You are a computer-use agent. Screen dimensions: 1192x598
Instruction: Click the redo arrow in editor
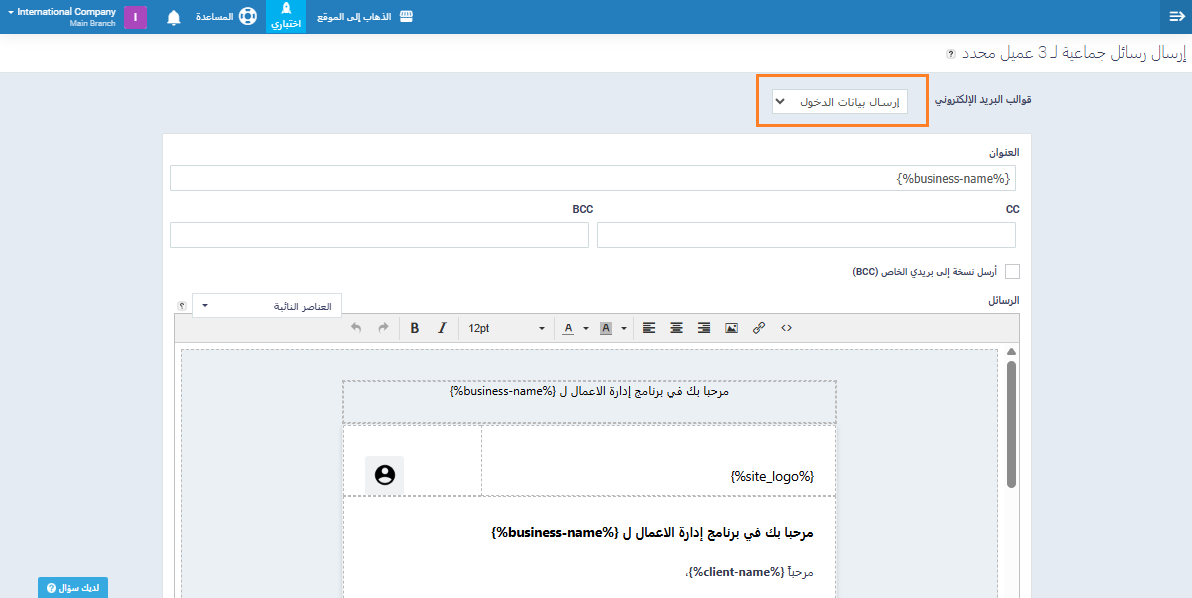pyautogui.click(x=383, y=328)
